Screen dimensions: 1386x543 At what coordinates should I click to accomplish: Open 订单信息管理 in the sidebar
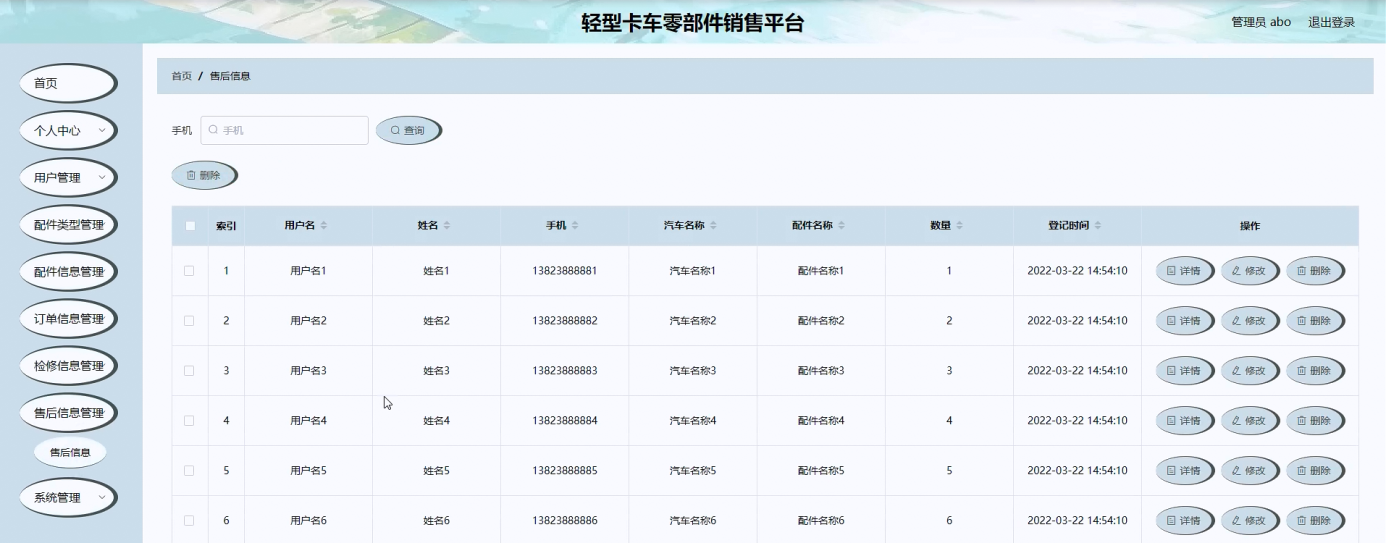pos(68,319)
